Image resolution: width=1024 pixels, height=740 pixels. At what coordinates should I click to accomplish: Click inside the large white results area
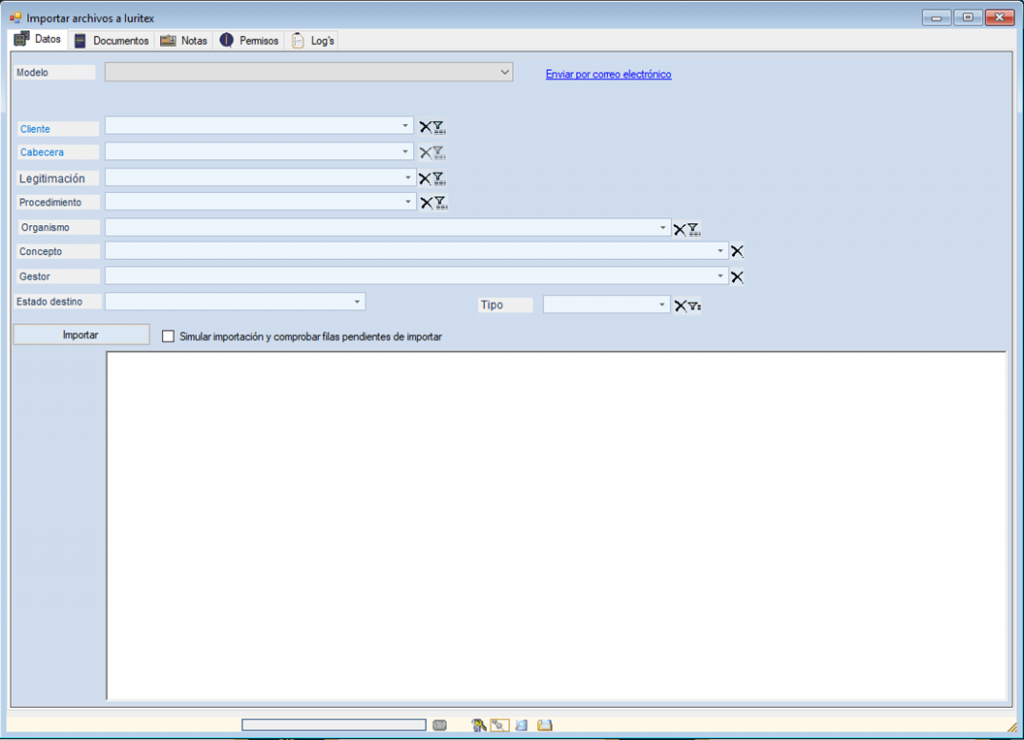(555, 525)
